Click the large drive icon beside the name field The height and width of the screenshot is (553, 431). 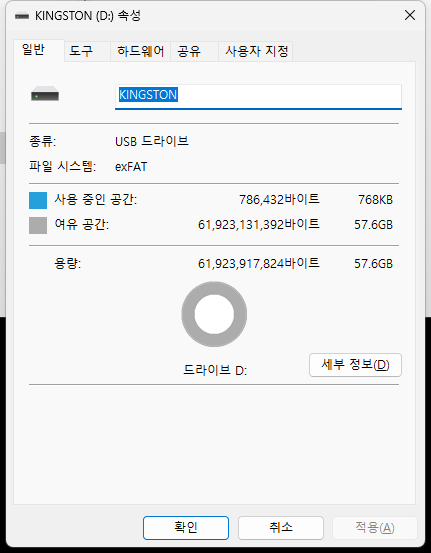click(45, 94)
